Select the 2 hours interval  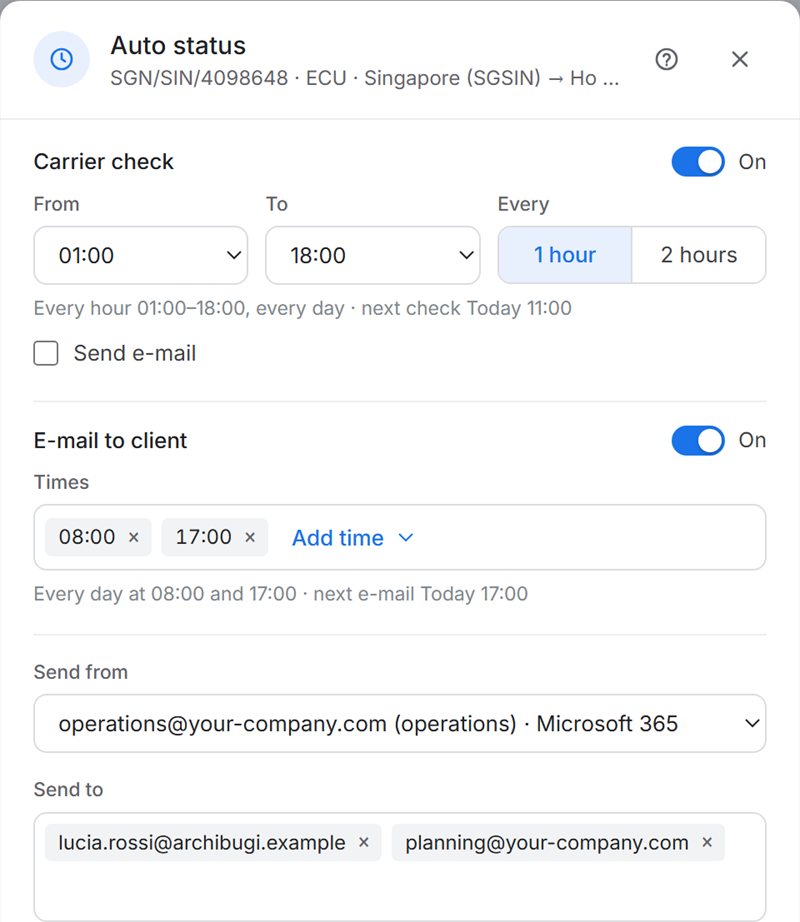tap(699, 255)
